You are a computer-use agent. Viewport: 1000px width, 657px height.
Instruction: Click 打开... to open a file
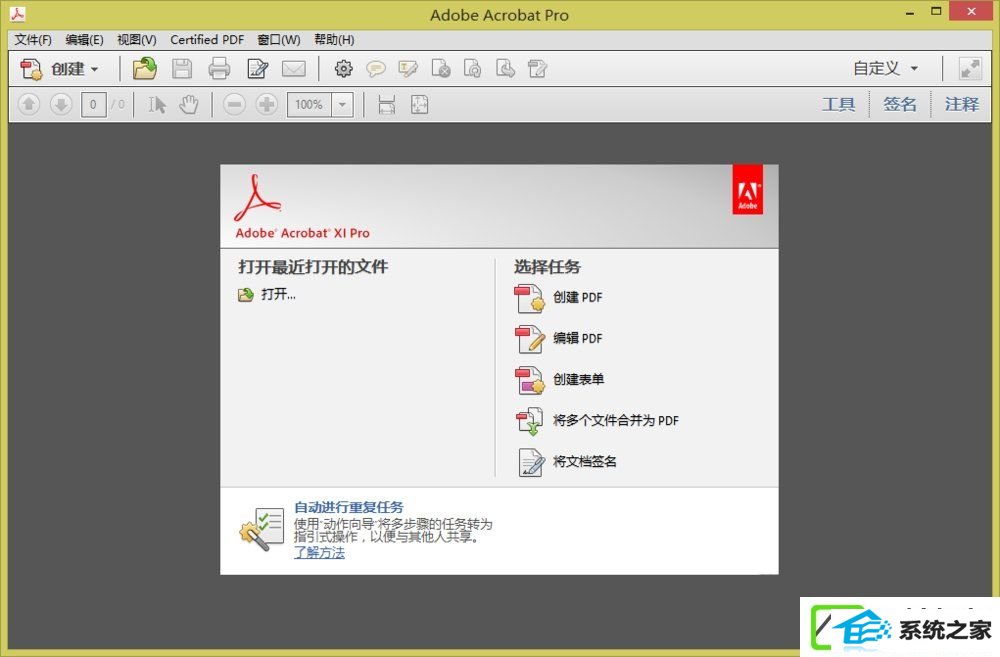[x=267, y=294]
